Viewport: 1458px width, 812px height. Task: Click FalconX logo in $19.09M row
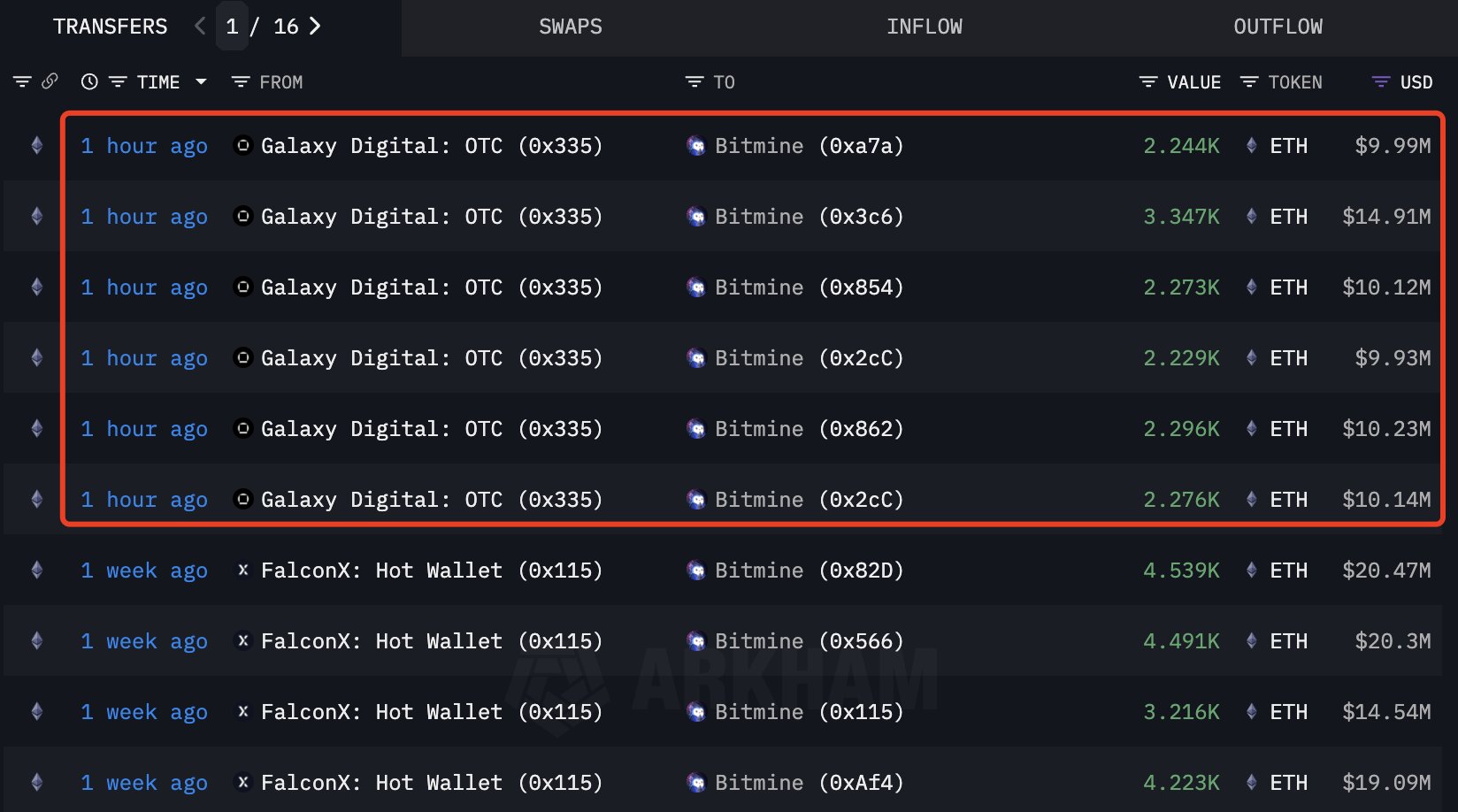click(242, 782)
